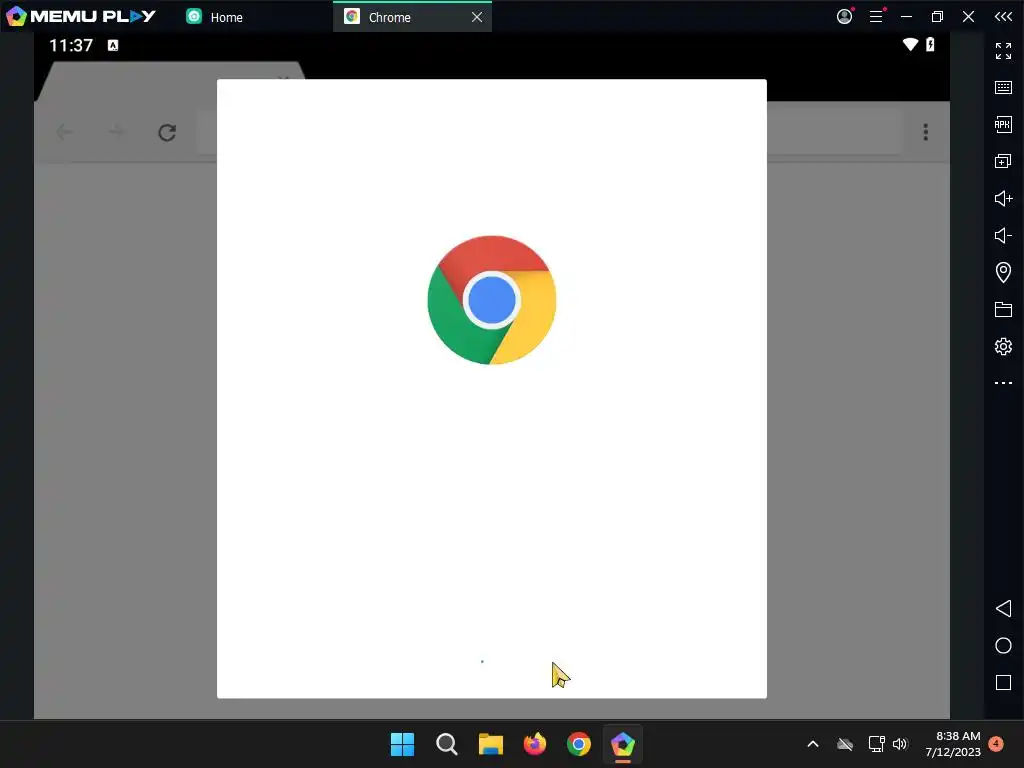1024x768 pixels.
Task: Open the speaker volume tray icon
Action: tap(901, 744)
